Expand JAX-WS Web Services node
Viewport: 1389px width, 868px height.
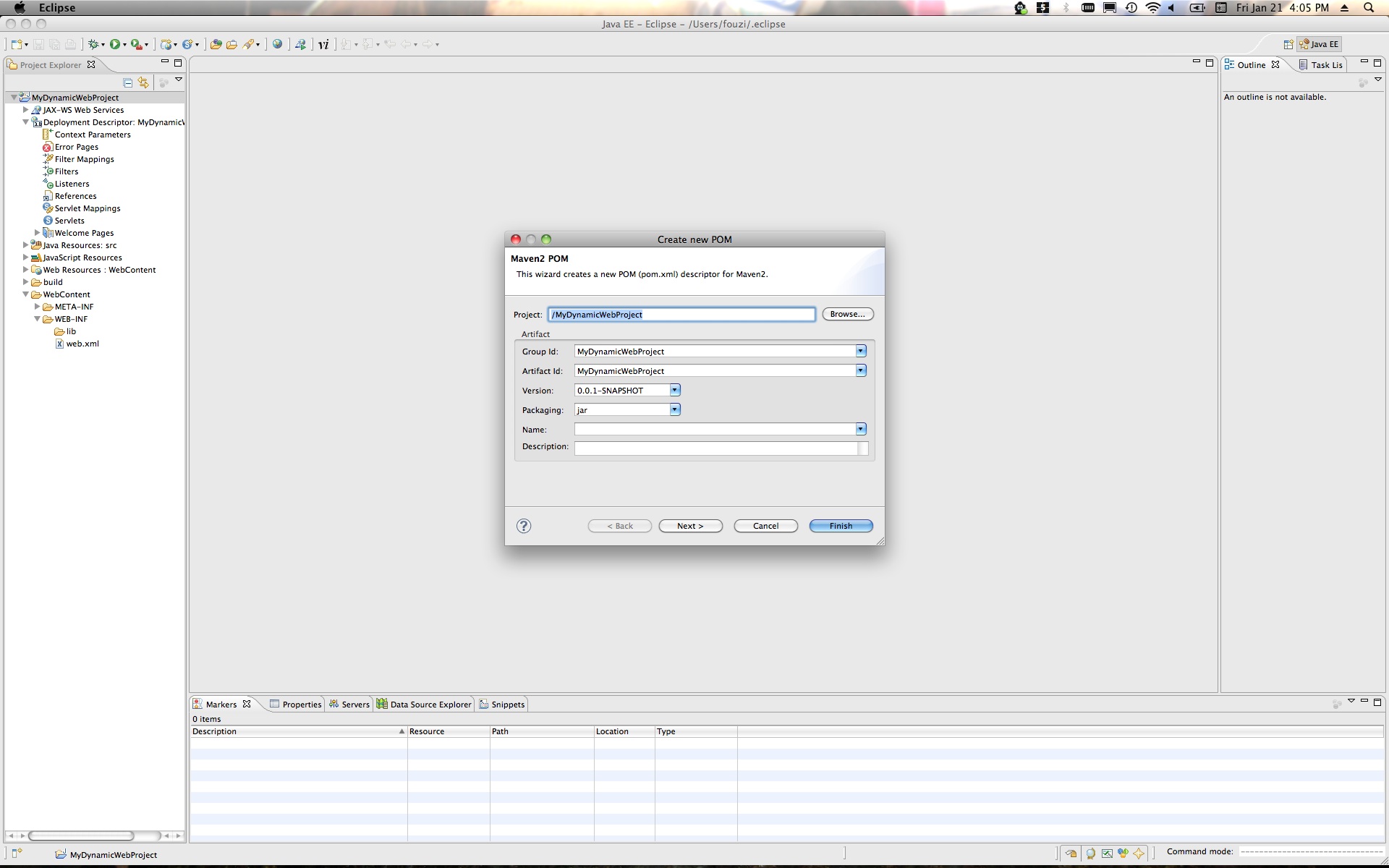click(25, 109)
